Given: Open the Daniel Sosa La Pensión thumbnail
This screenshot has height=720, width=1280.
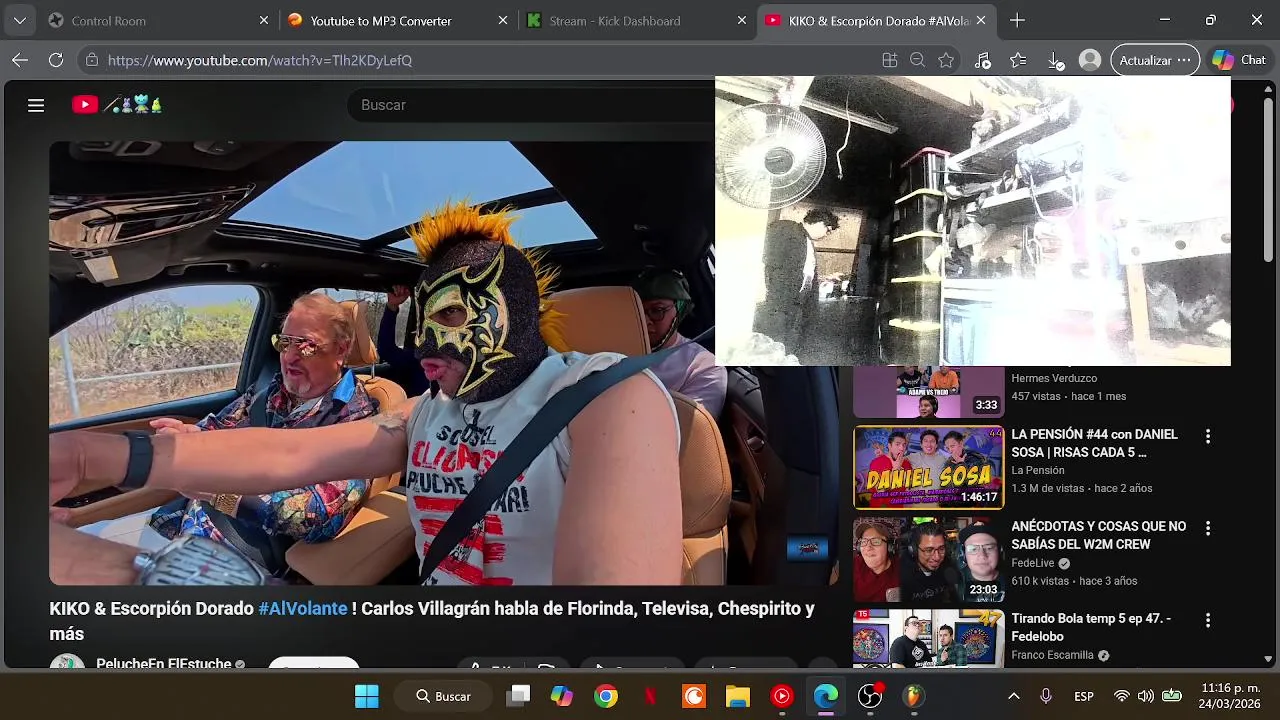Looking at the screenshot, I should 928,468.
